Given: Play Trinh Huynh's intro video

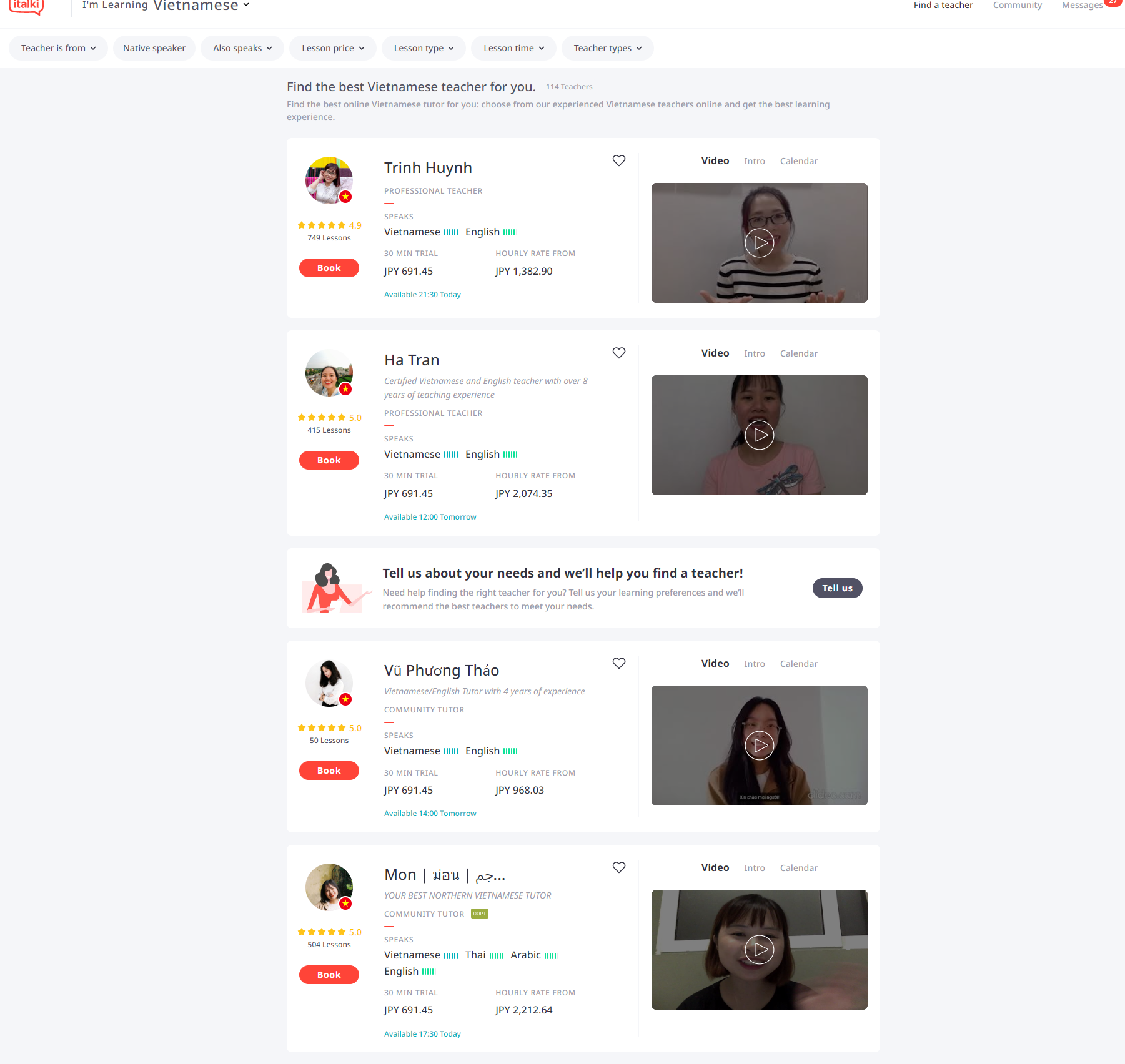Looking at the screenshot, I should (x=760, y=243).
